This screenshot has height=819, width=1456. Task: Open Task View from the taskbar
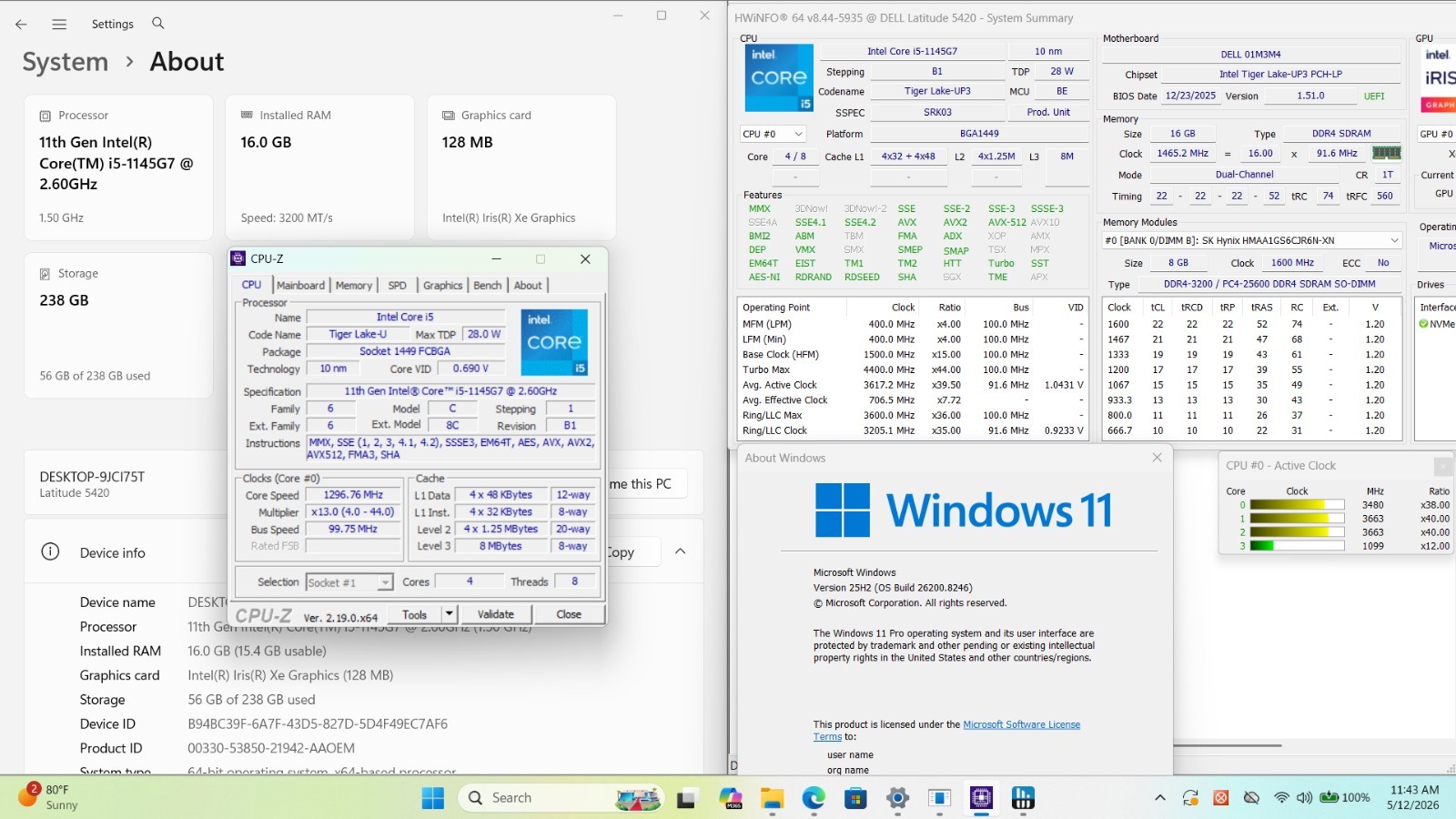tap(686, 798)
